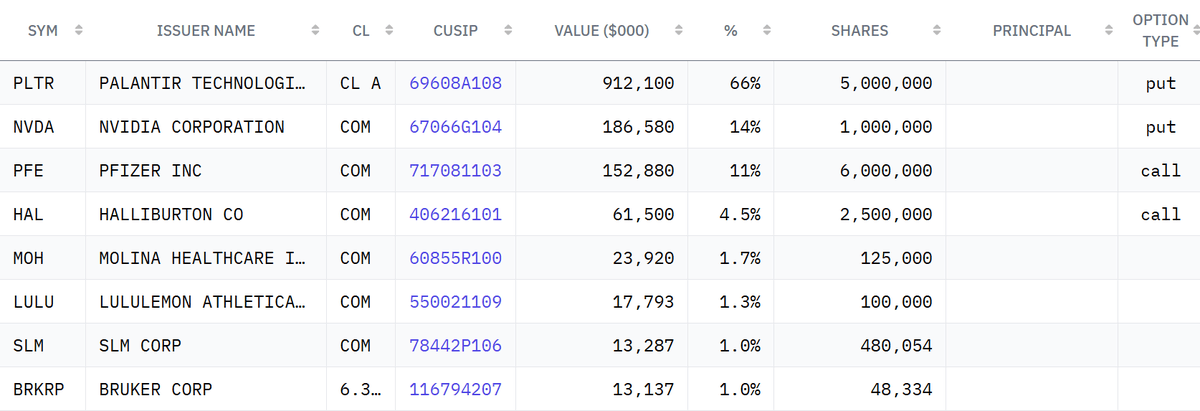This screenshot has height=411, width=1200.
Task: Open Palantir CUSIP link 69608A108
Action: point(455,84)
